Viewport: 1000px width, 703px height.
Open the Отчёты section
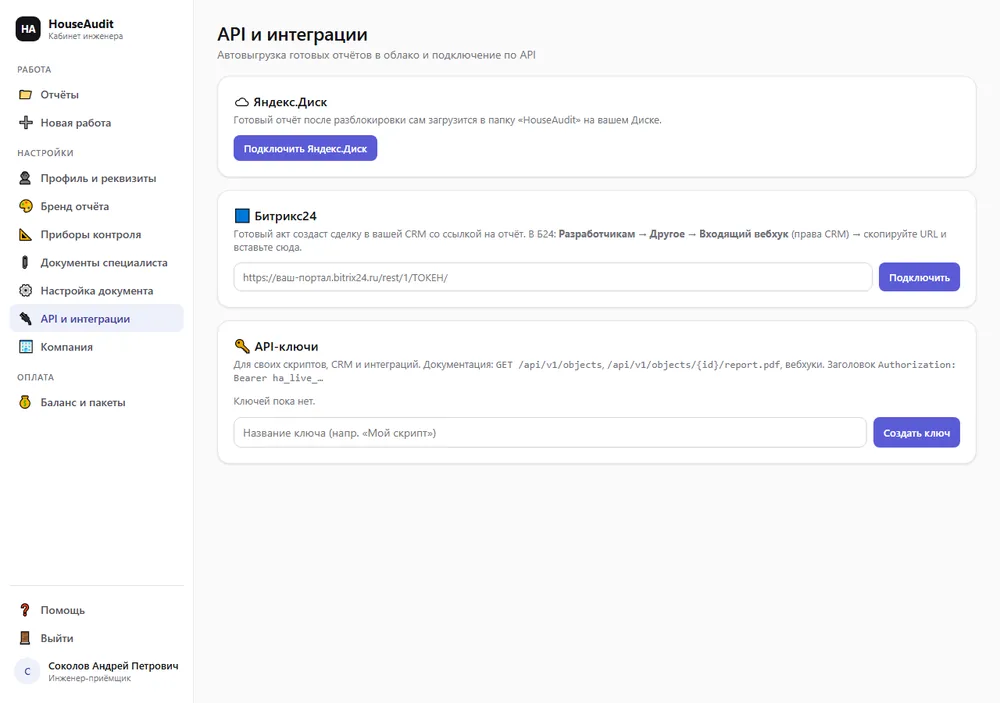[x=96, y=94]
